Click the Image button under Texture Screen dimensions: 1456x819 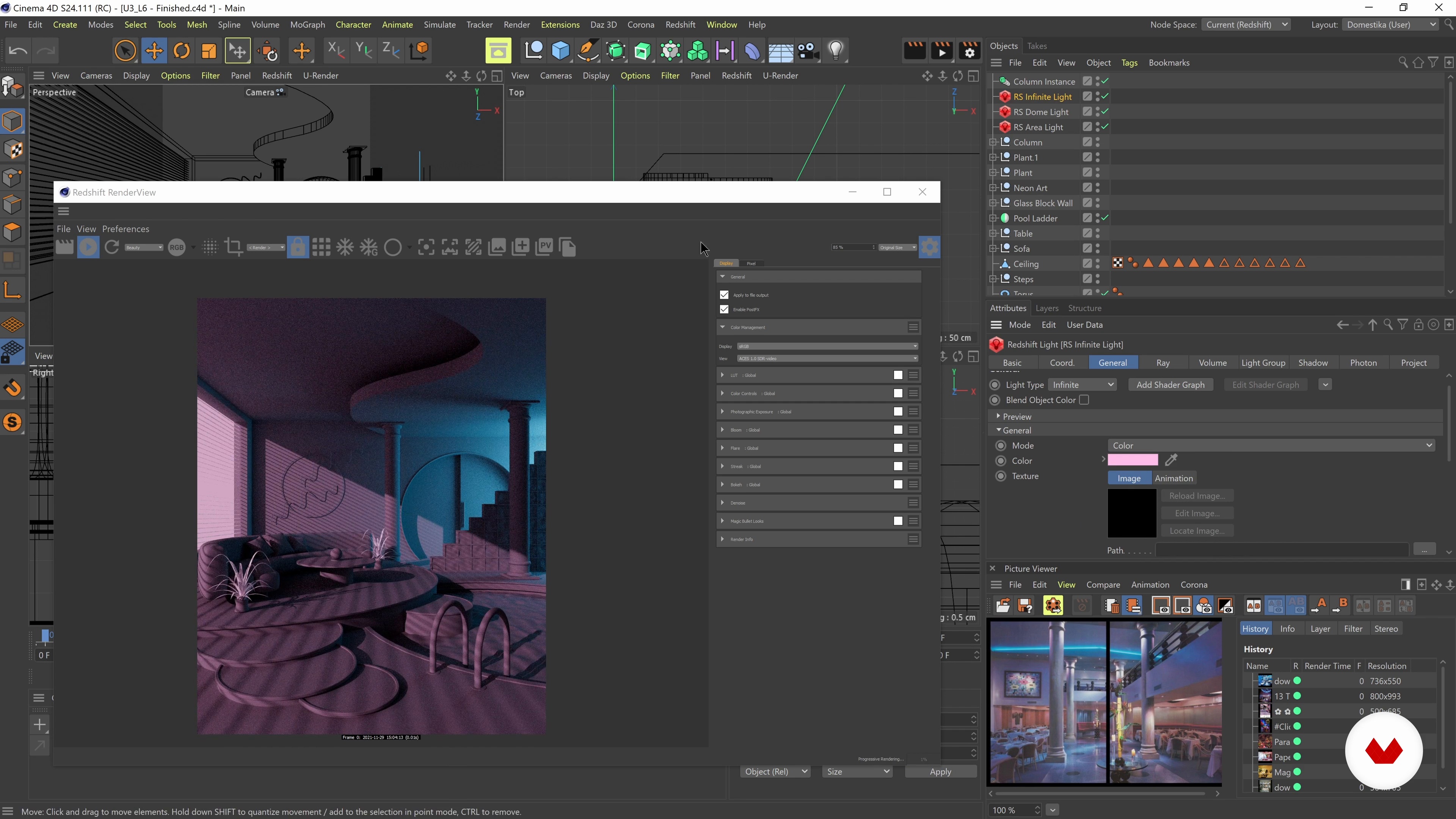(1129, 478)
